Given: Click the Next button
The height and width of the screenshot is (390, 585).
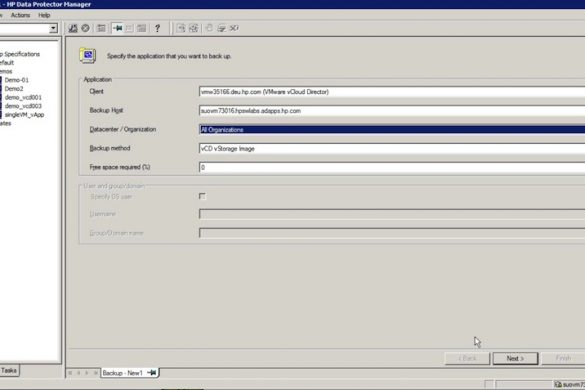Looking at the screenshot, I should (515, 358).
